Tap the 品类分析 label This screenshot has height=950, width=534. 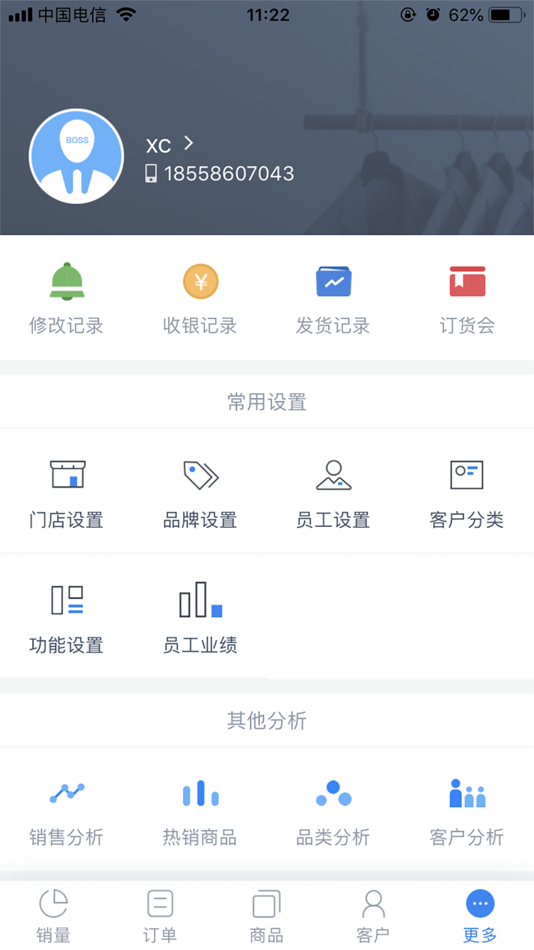tap(333, 837)
